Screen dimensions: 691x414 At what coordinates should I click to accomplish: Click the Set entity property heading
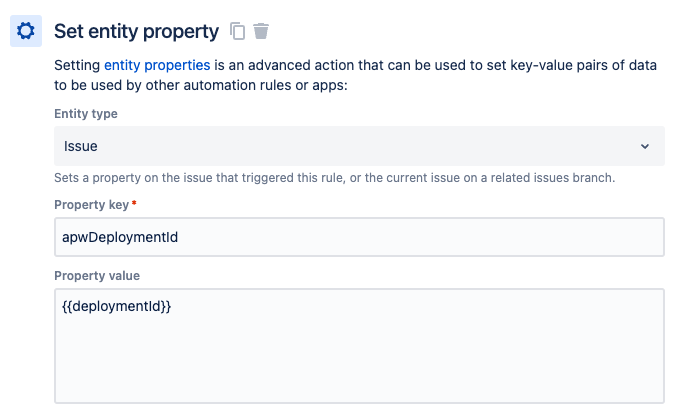(136, 31)
